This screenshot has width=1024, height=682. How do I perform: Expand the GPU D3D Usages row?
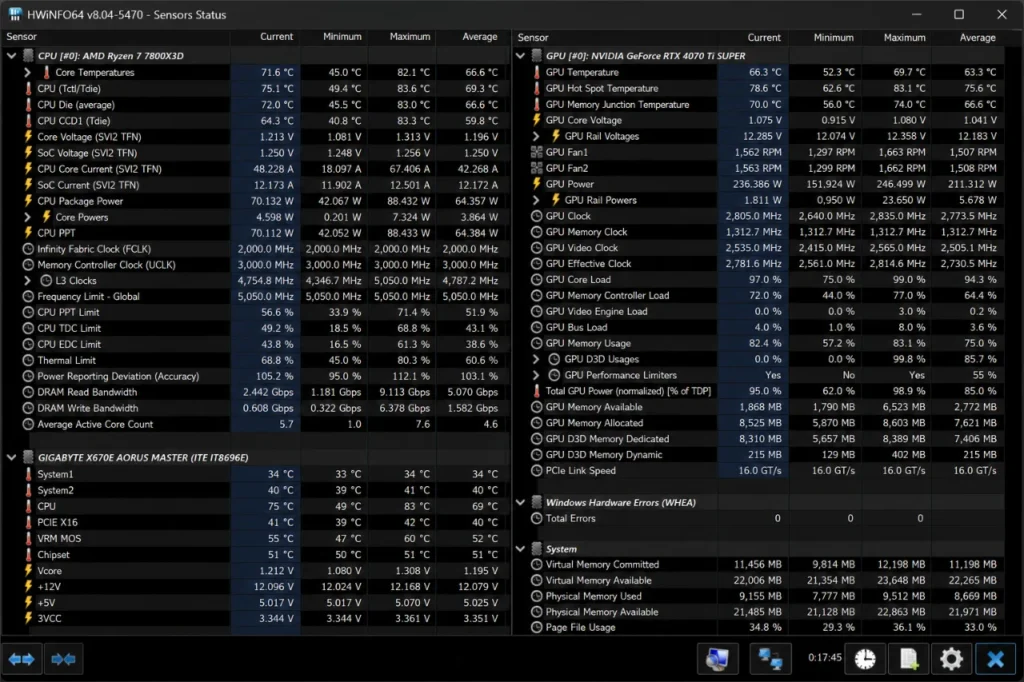536,359
